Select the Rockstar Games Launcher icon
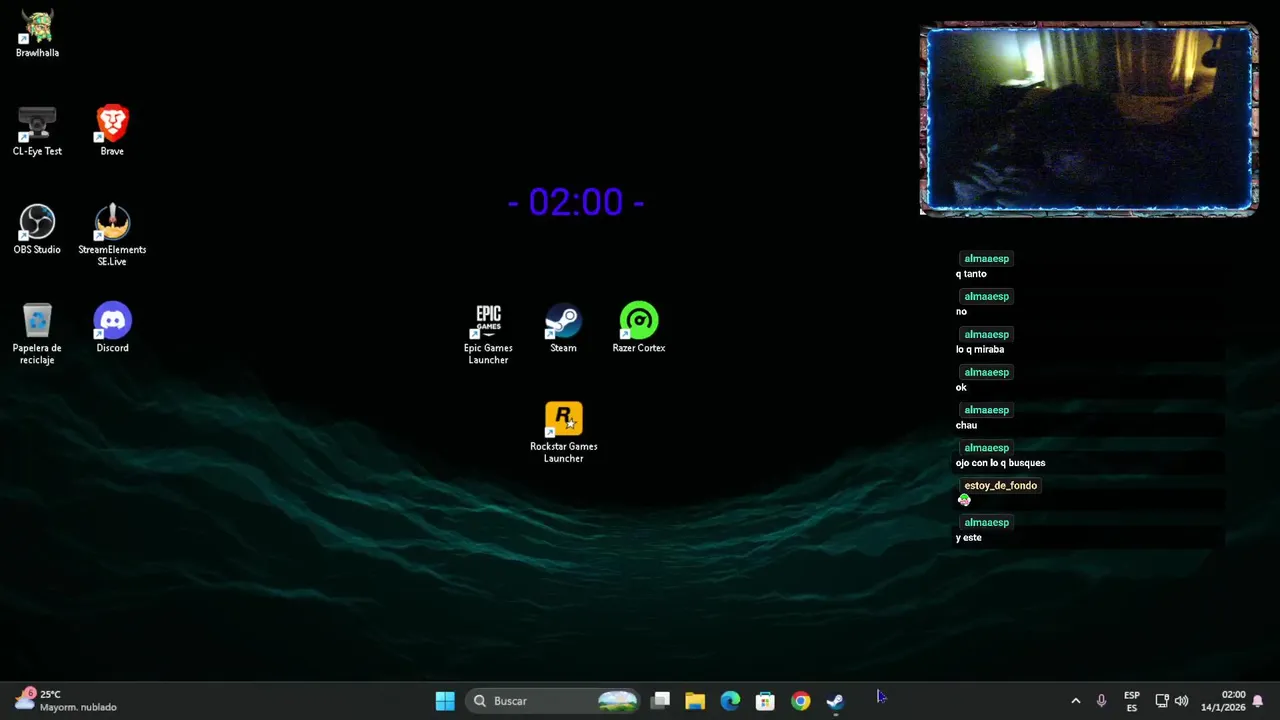 (x=563, y=433)
